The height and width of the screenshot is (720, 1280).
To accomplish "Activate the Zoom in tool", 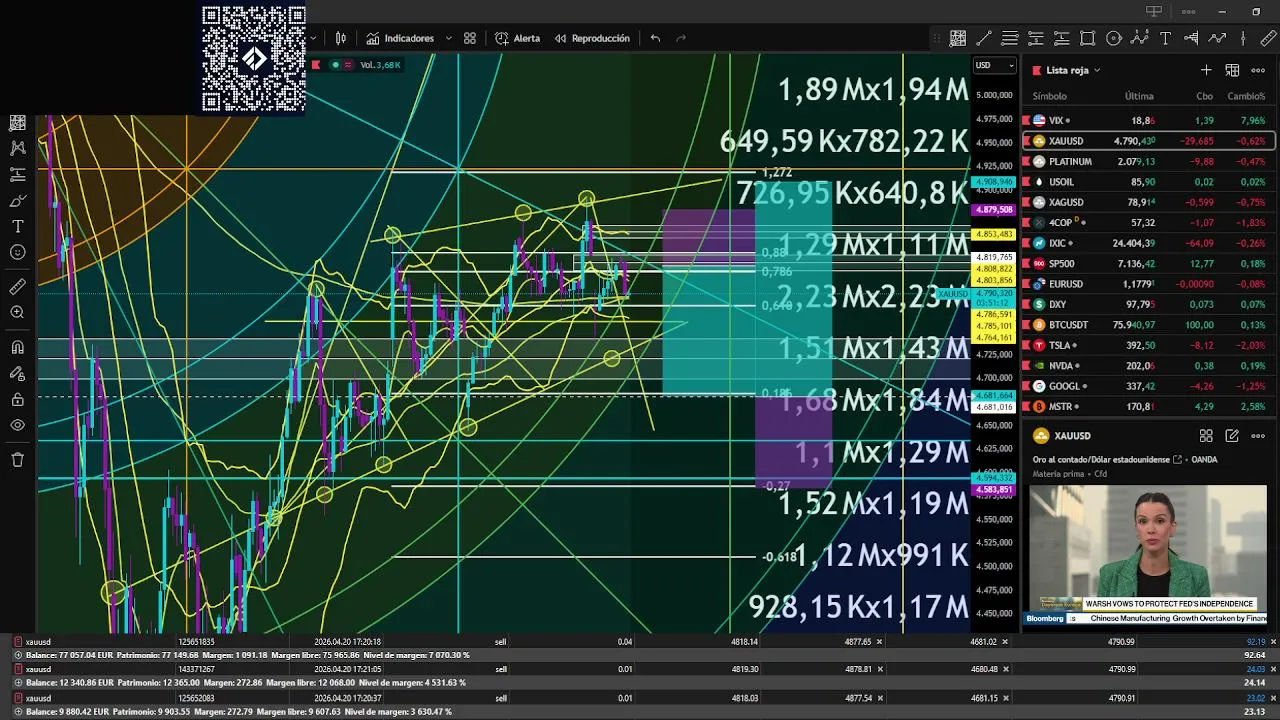I will pyautogui.click(x=17, y=313).
